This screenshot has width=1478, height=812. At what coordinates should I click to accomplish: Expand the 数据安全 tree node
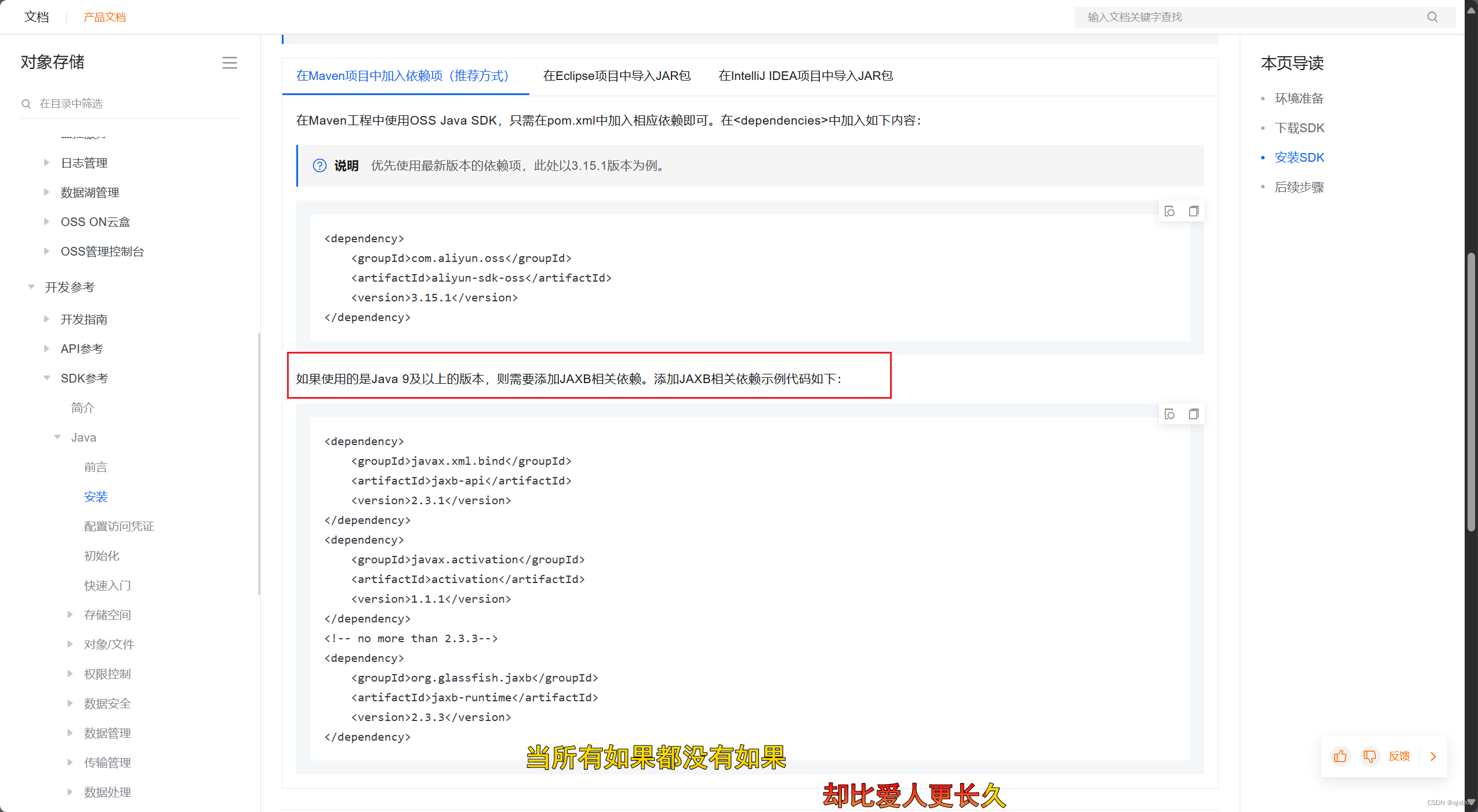(70, 704)
